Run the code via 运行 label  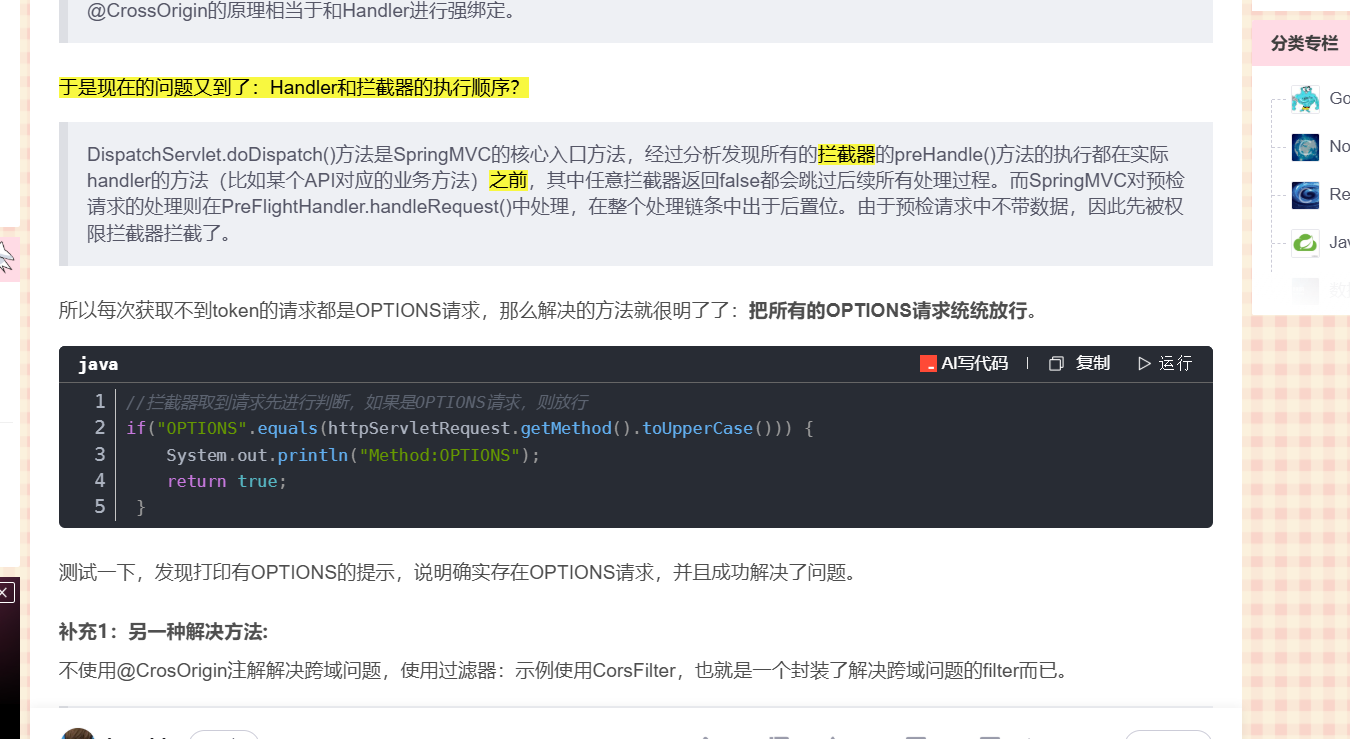[1175, 364]
